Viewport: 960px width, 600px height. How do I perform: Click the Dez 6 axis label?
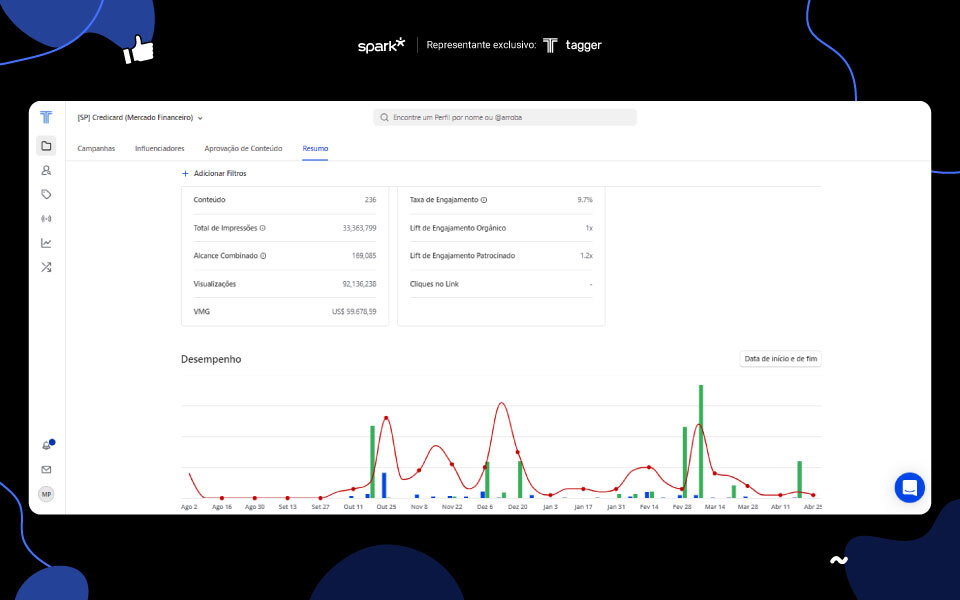485,507
